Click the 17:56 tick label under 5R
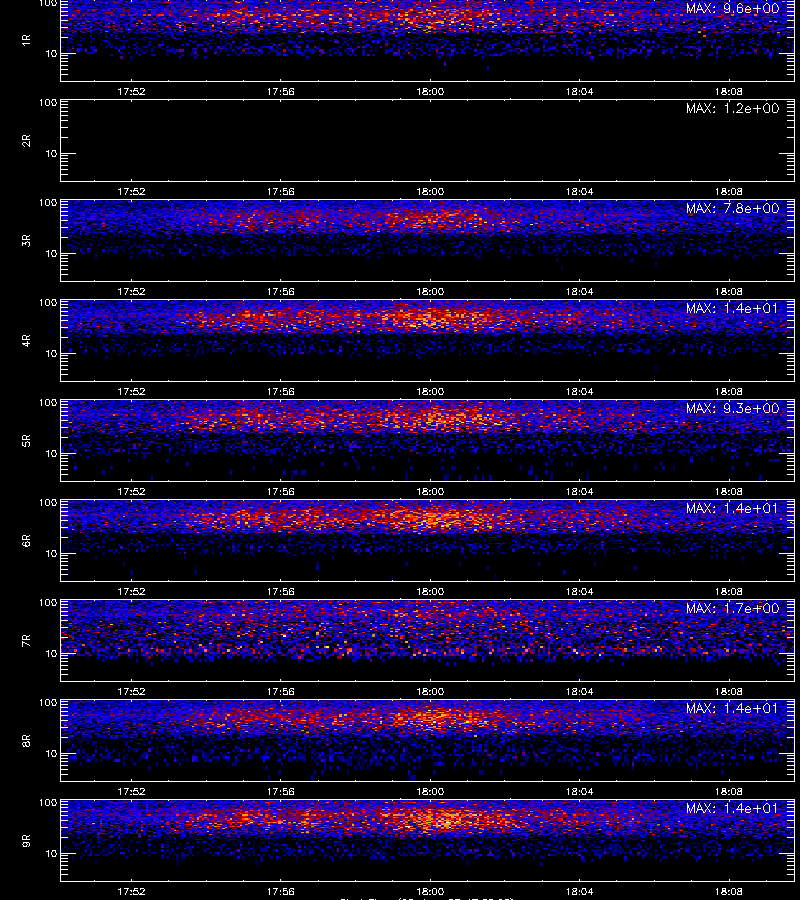The image size is (800, 900). click(x=281, y=492)
